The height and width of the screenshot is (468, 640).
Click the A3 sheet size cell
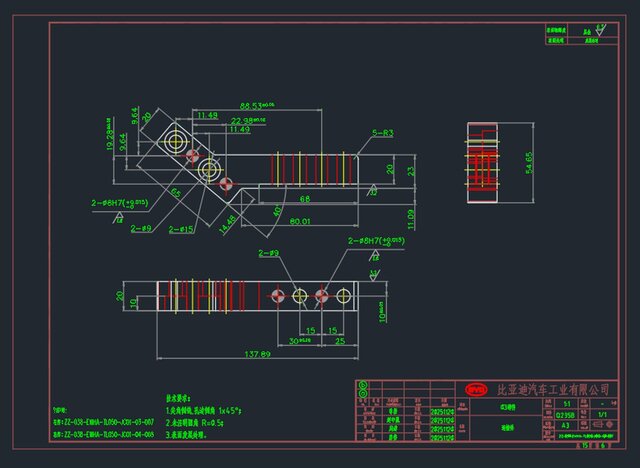[565, 425]
